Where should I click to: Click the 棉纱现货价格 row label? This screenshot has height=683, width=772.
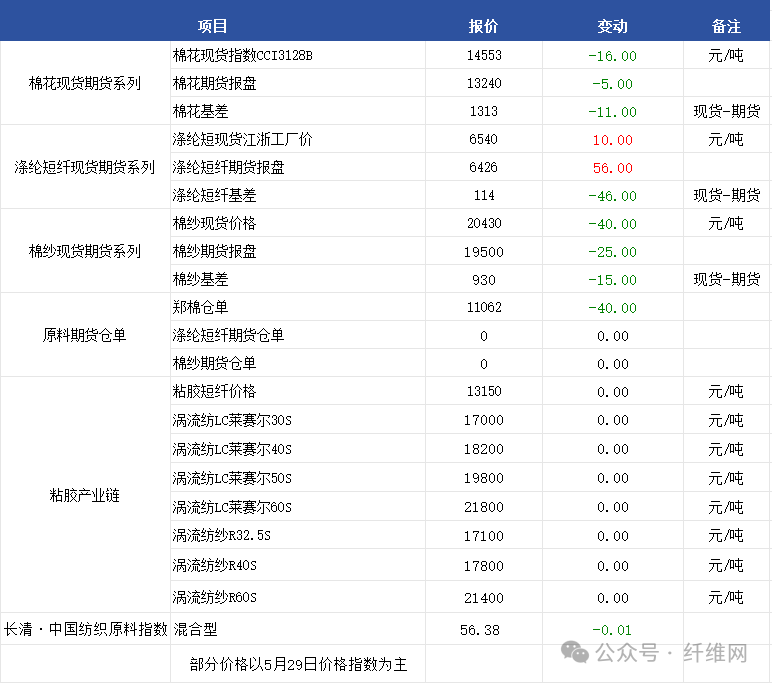(215, 224)
